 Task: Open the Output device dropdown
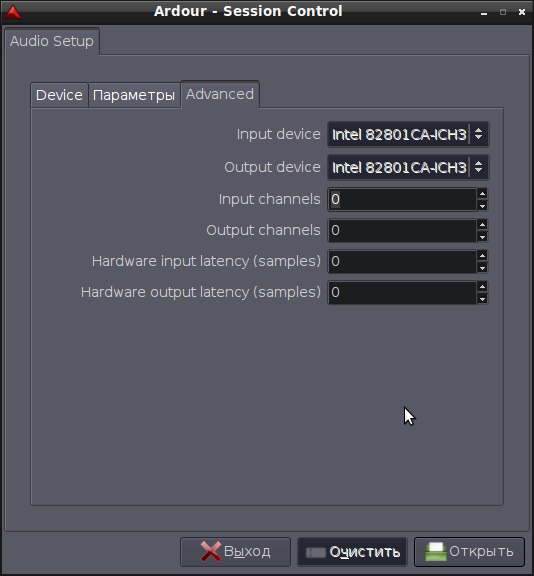tap(408, 168)
